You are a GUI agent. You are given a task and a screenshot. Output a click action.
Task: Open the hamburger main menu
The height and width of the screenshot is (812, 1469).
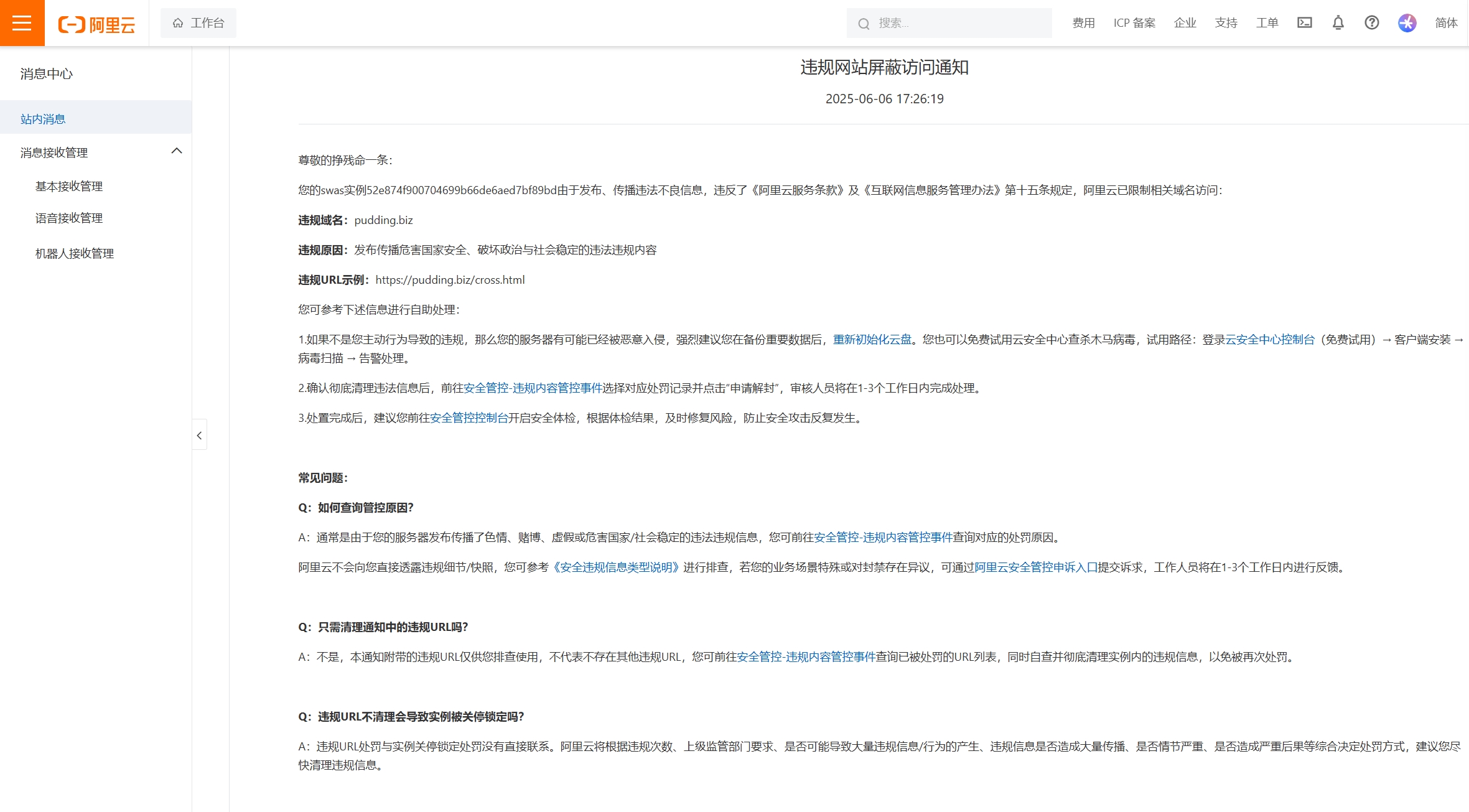coord(22,23)
